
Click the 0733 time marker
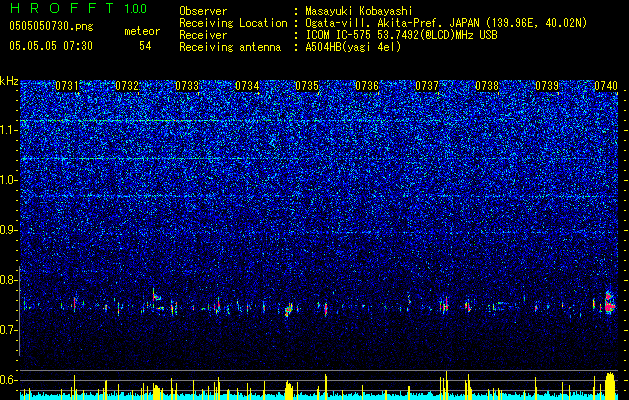187,86
